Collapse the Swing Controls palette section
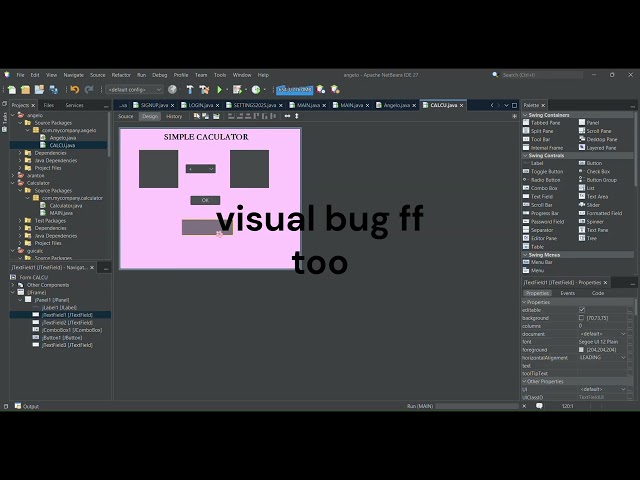640x480 pixels. click(525, 156)
